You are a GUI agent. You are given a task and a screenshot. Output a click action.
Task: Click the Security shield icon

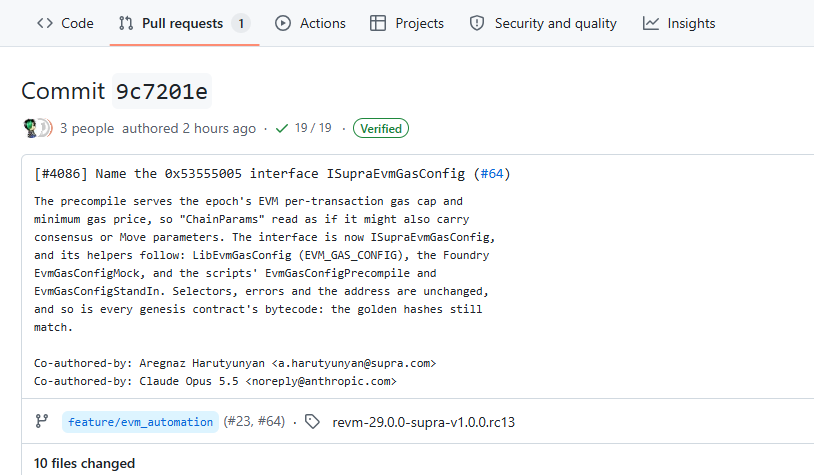[x=477, y=23]
